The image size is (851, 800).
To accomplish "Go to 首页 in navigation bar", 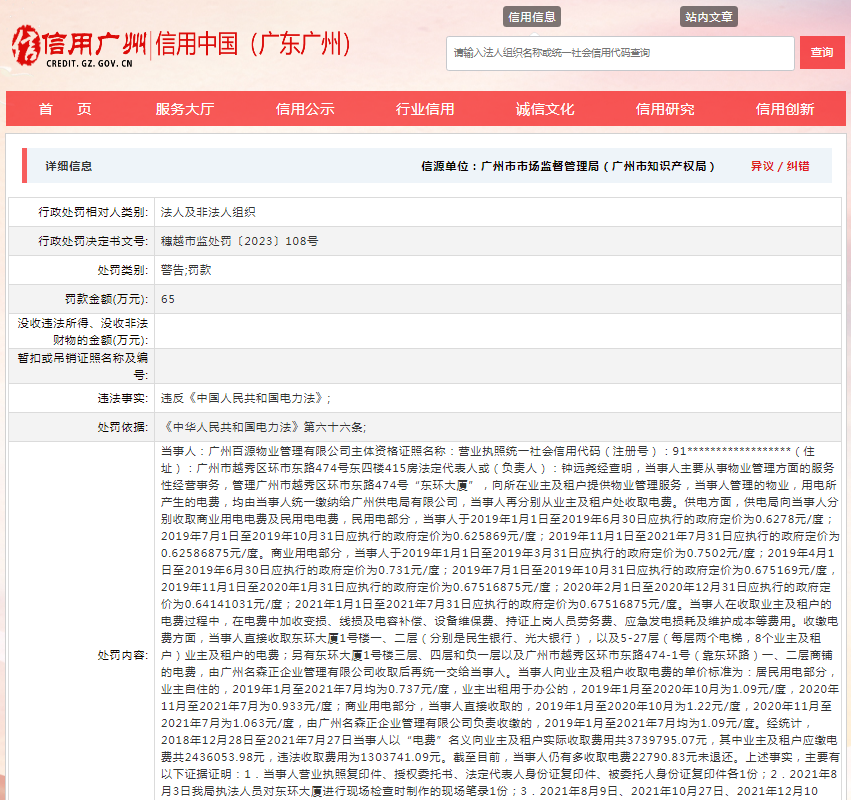I will click(65, 109).
